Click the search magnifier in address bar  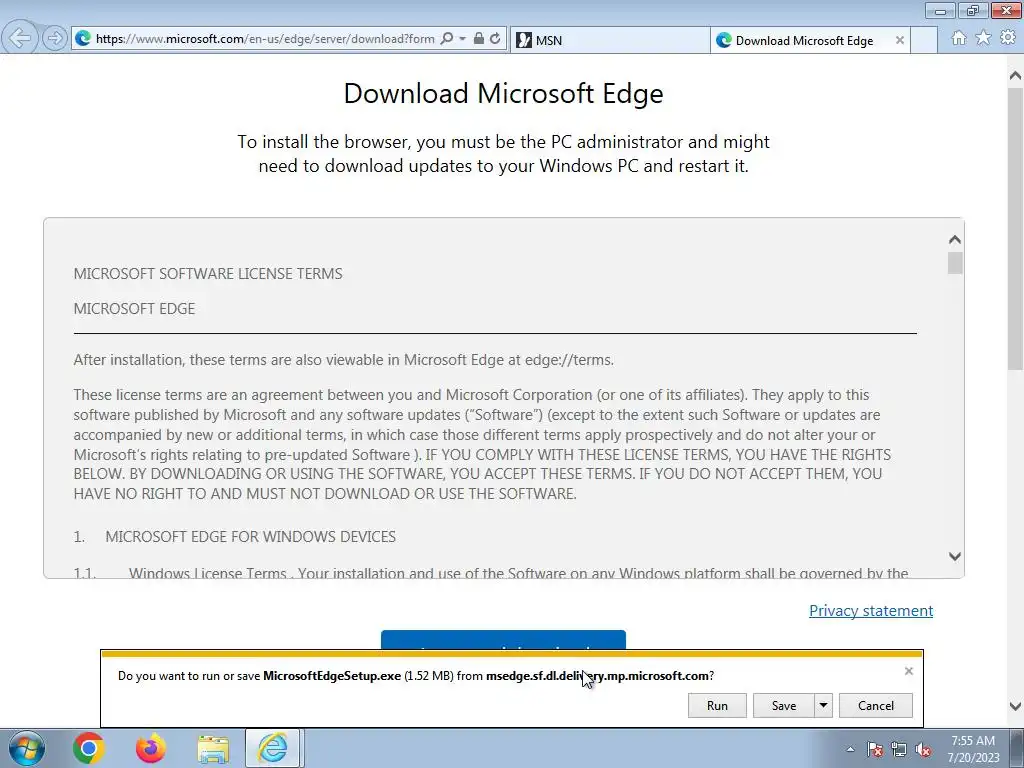click(447, 39)
